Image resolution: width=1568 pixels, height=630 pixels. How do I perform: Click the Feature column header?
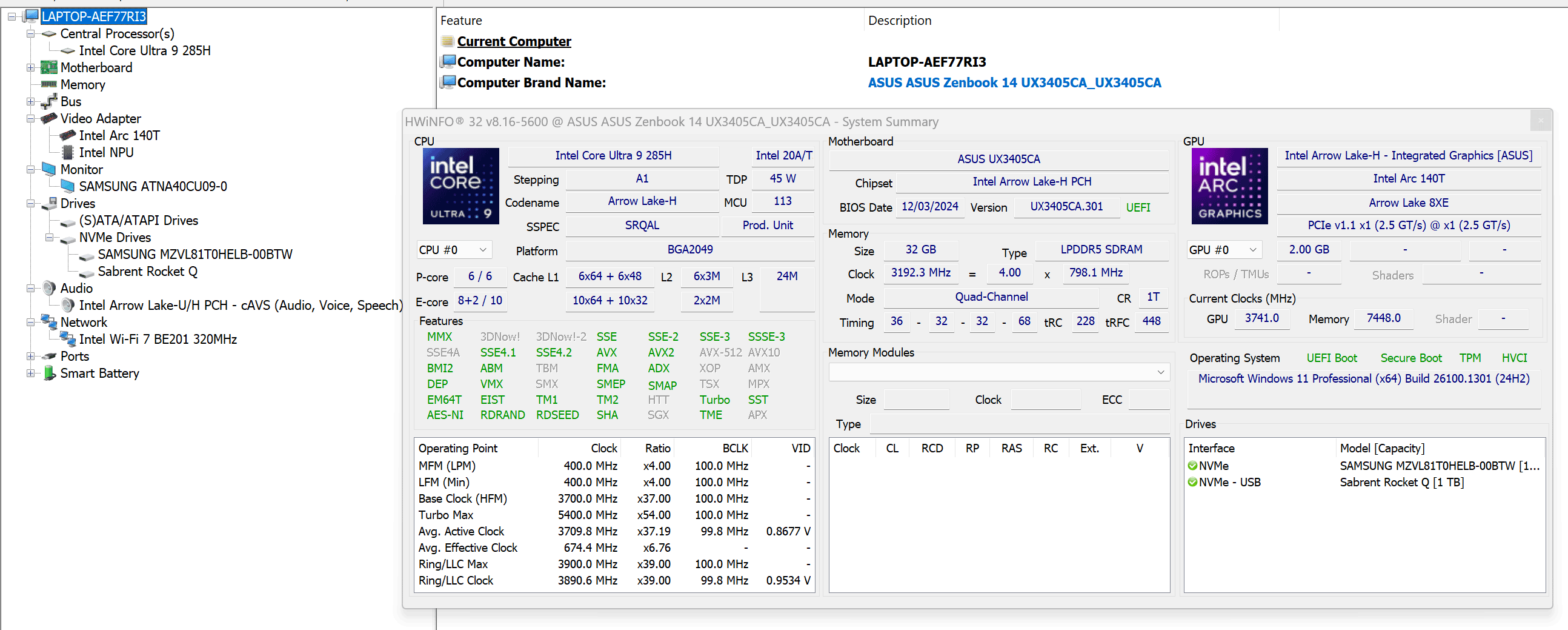(x=651, y=20)
